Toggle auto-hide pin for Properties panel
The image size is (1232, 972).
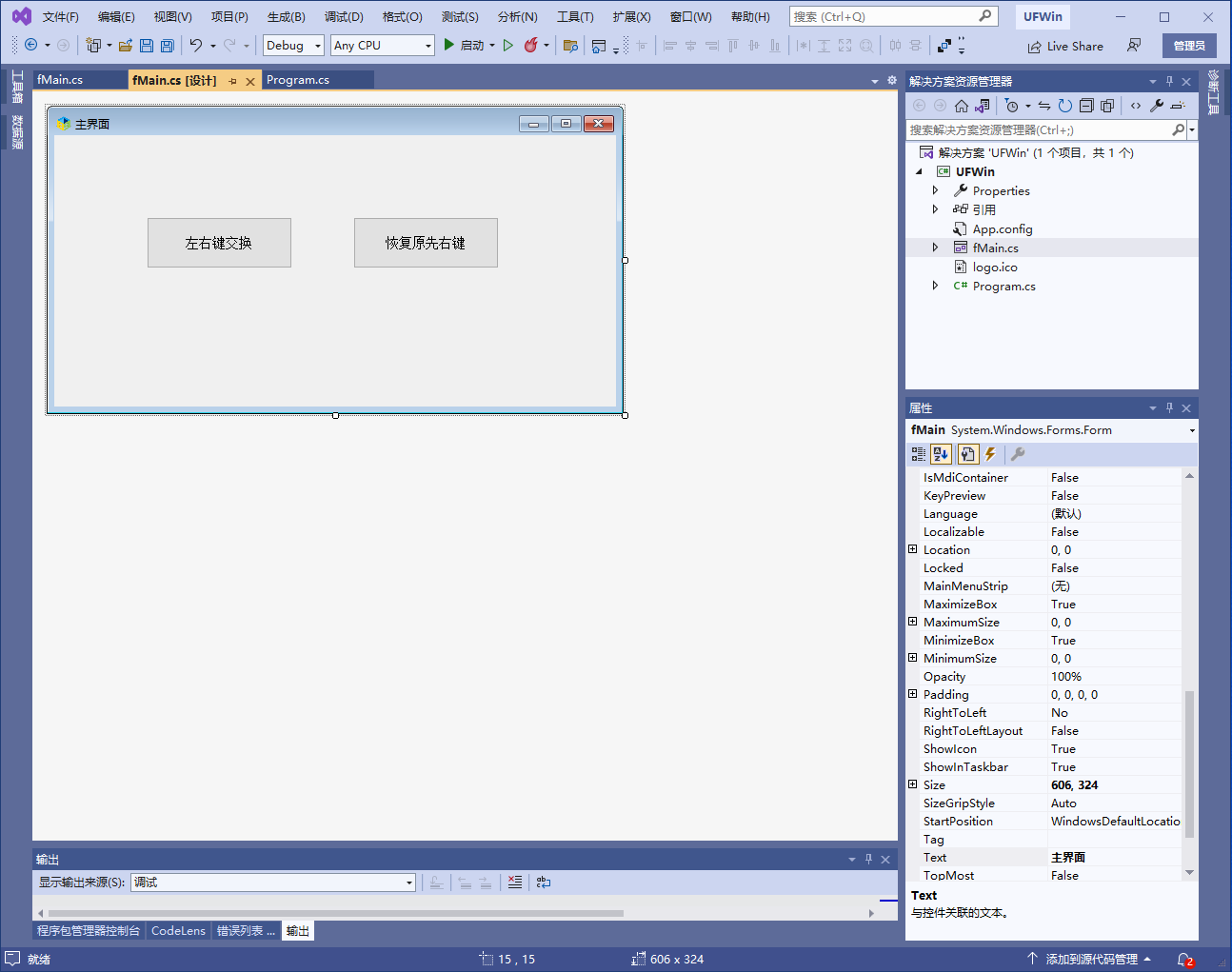click(x=1169, y=407)
